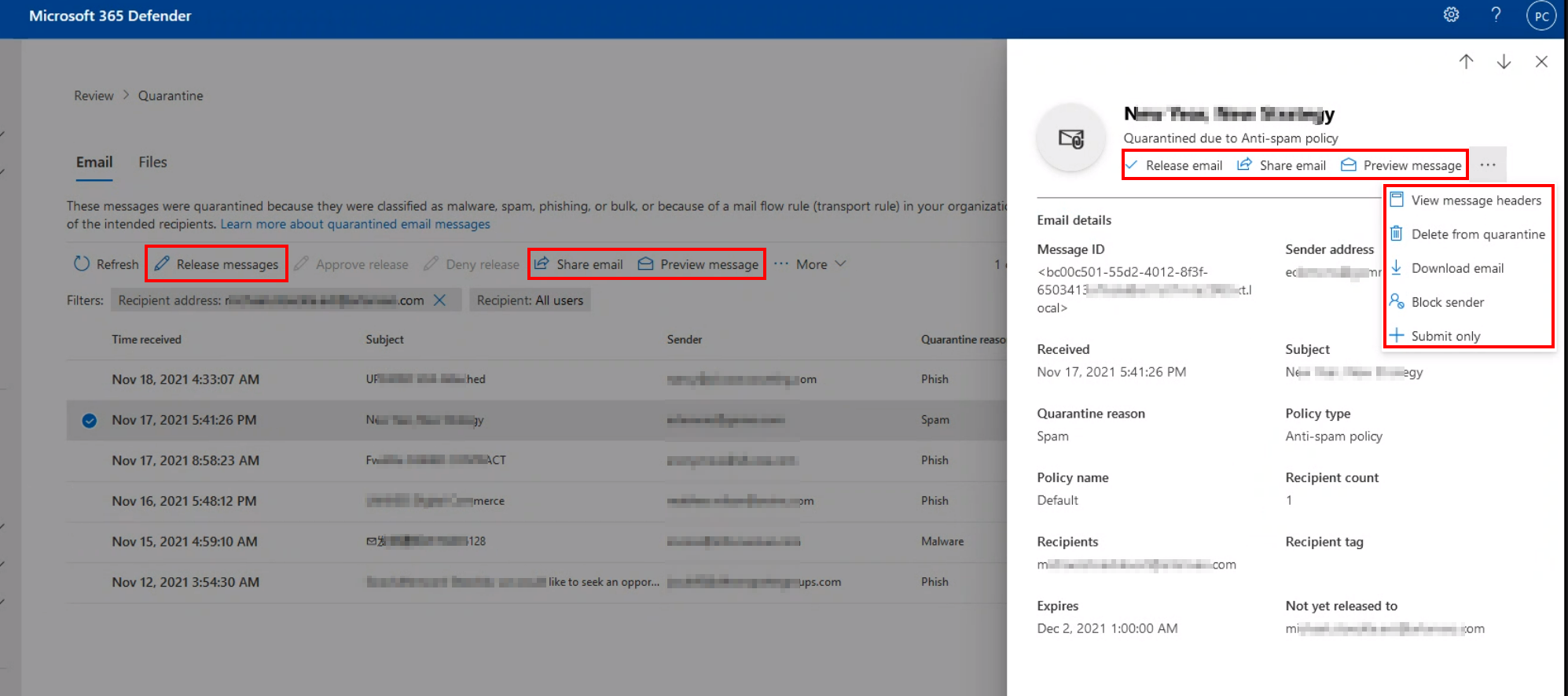This screenshot has width=1568, height=696.
Task: Click the Quarantine breadcrumb
Action: point(171,95)
